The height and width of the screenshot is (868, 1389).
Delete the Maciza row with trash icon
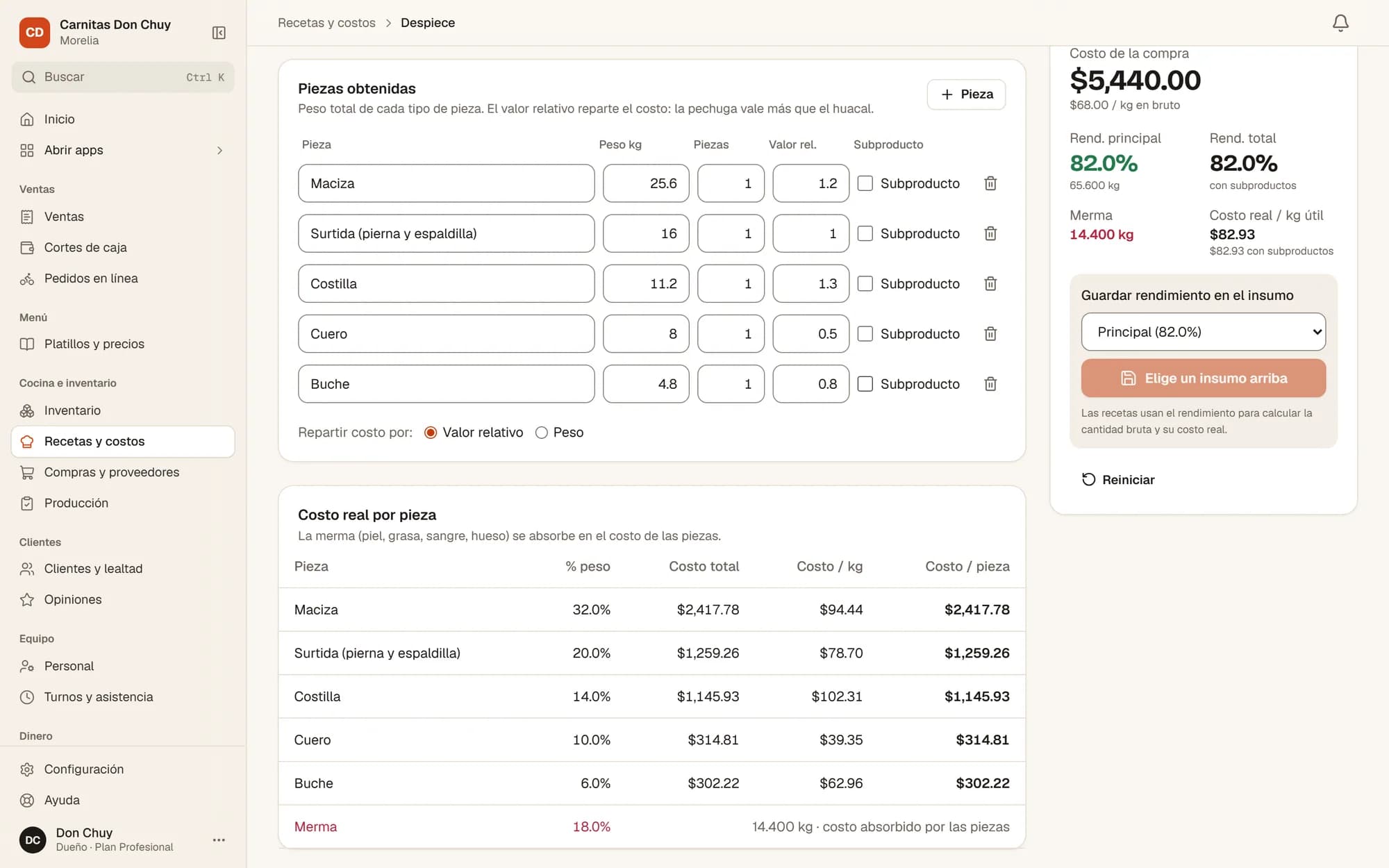(990, 183)
